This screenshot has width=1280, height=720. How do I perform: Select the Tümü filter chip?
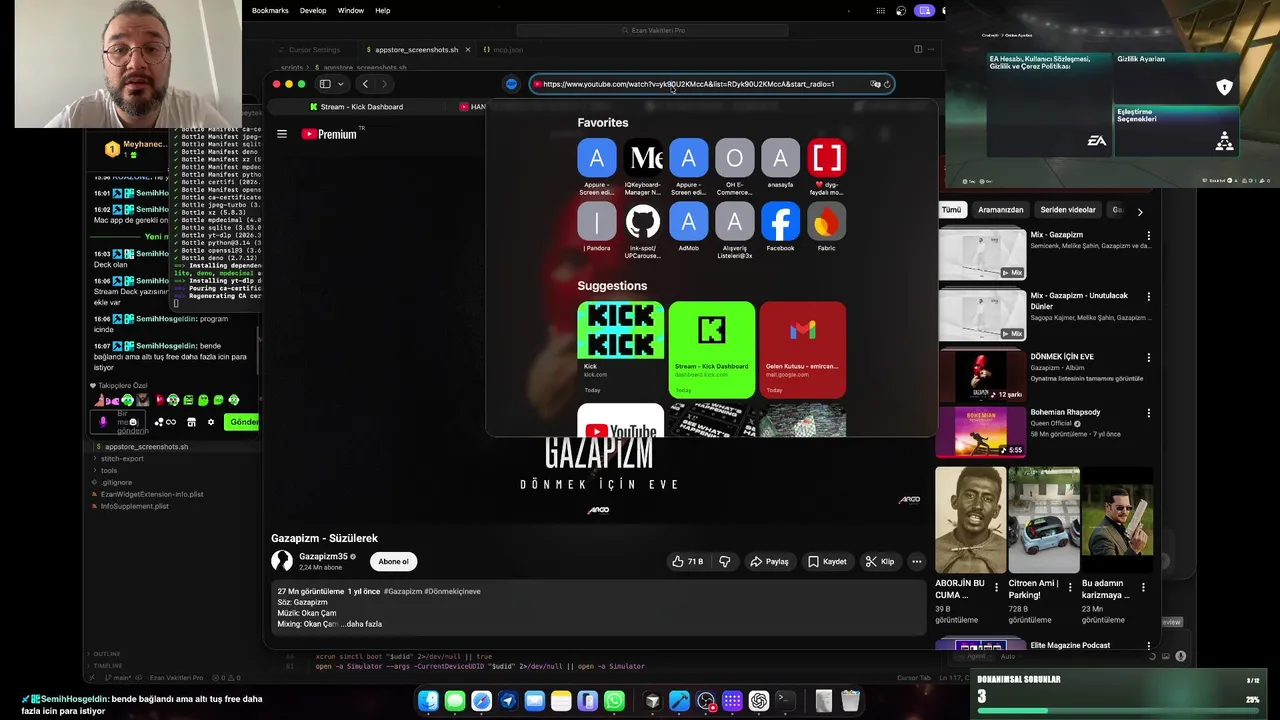click(951, 210)
